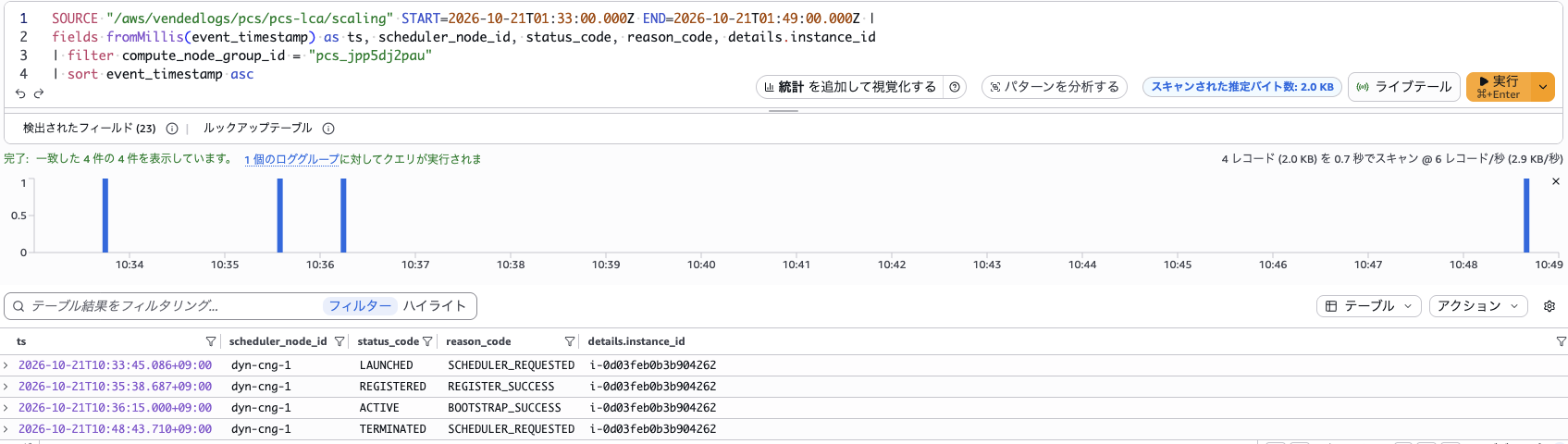Click 統計を追加して視覚化する button
1568x444 pixels.
click(x=850, y=87)
